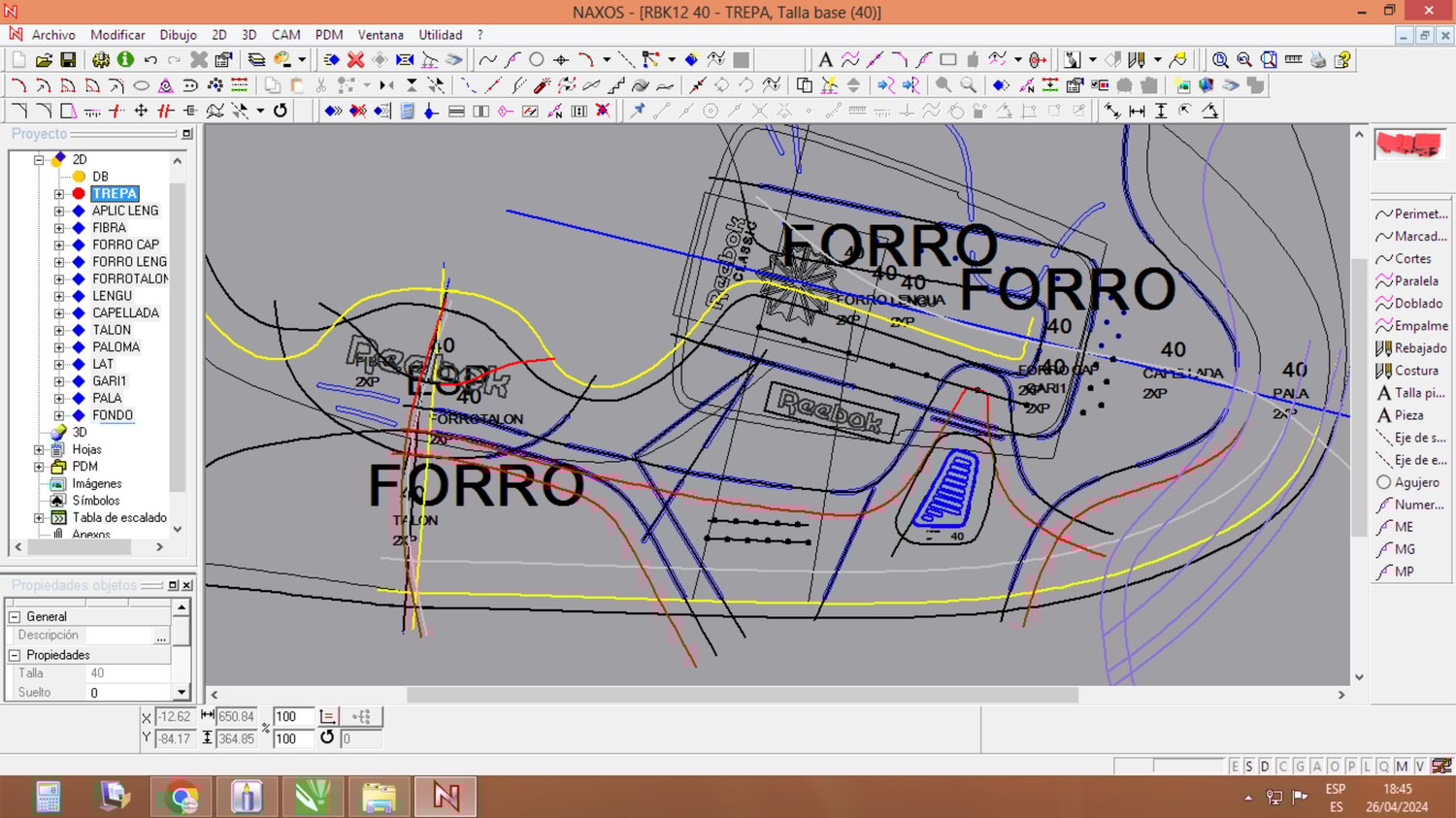Image resolution: width=1456 pixels, height=818 pixels.
Task: Collapse the 2D tree node
Action: [39, 159]
